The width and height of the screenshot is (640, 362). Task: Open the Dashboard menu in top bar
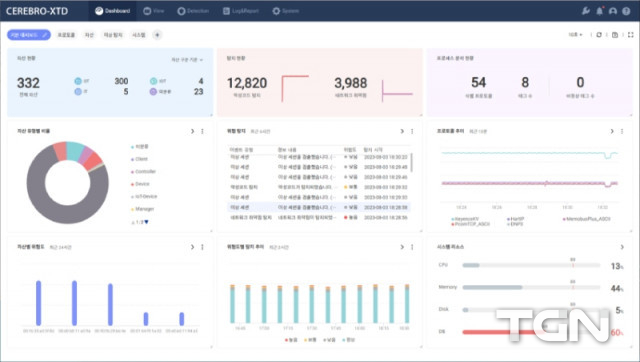tap(112, 11)
